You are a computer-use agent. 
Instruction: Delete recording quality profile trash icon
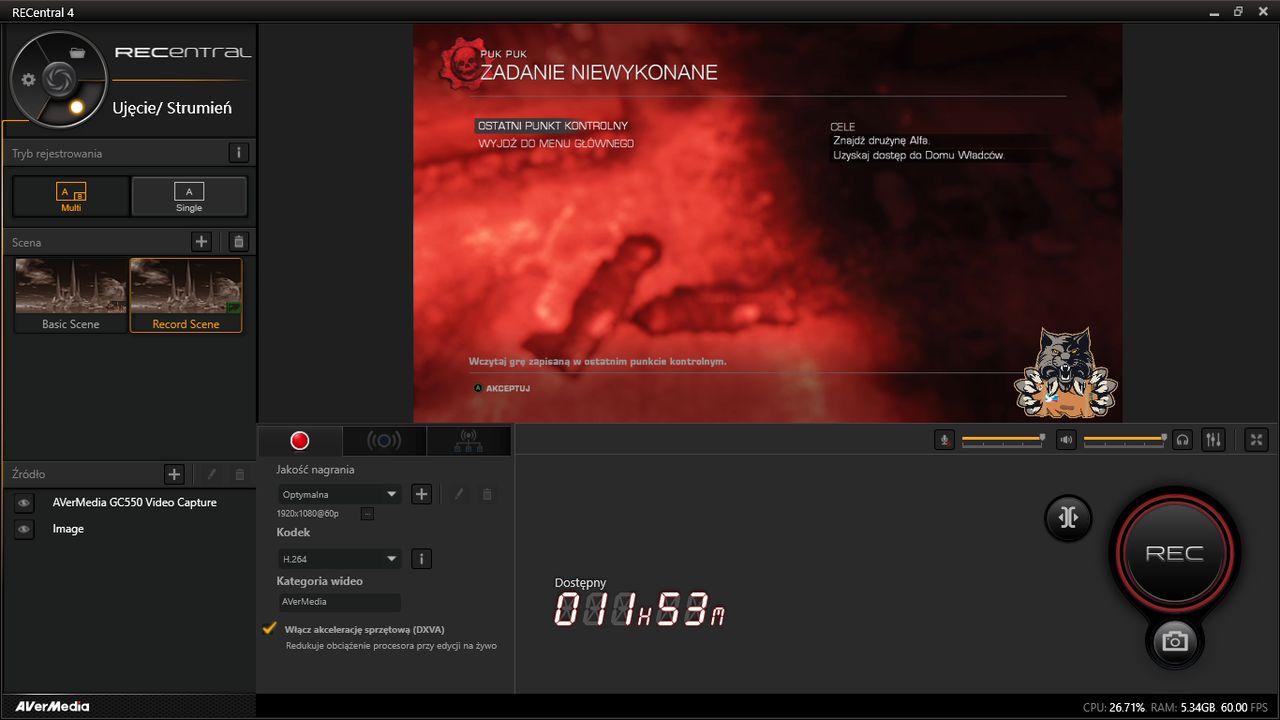click(x=487, y=494)
